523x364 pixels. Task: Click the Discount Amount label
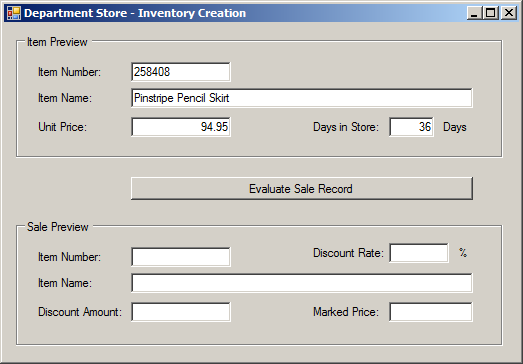point(80,312)
